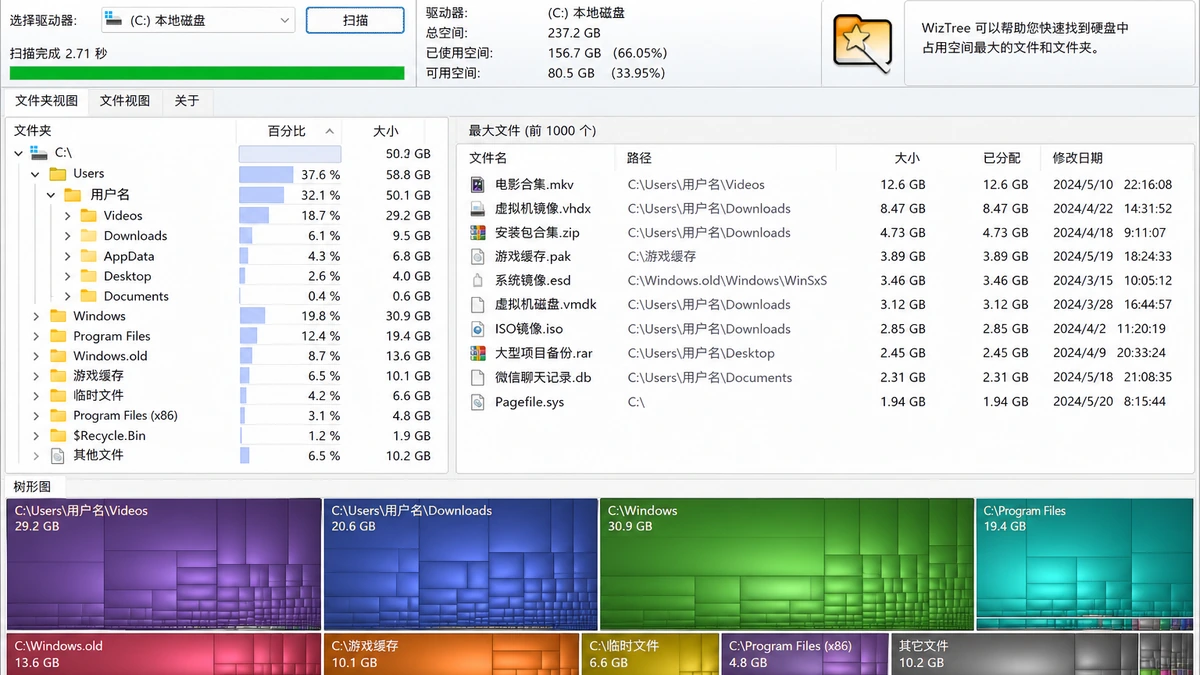Select the purple Videos treemap block
Viewport: 1200px width, 675px height.
click(x=164, y=565)
